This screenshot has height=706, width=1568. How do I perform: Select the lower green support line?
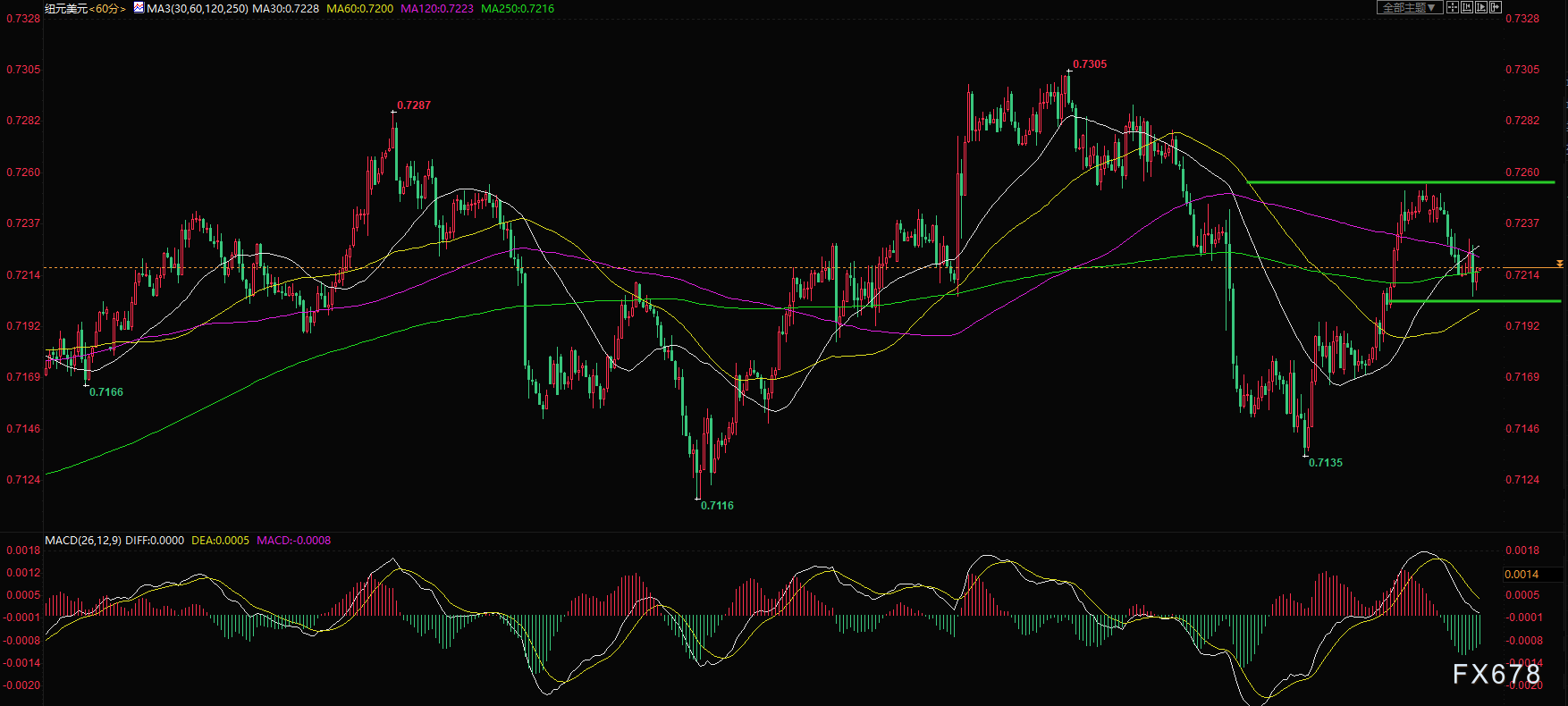(1476, 301)
